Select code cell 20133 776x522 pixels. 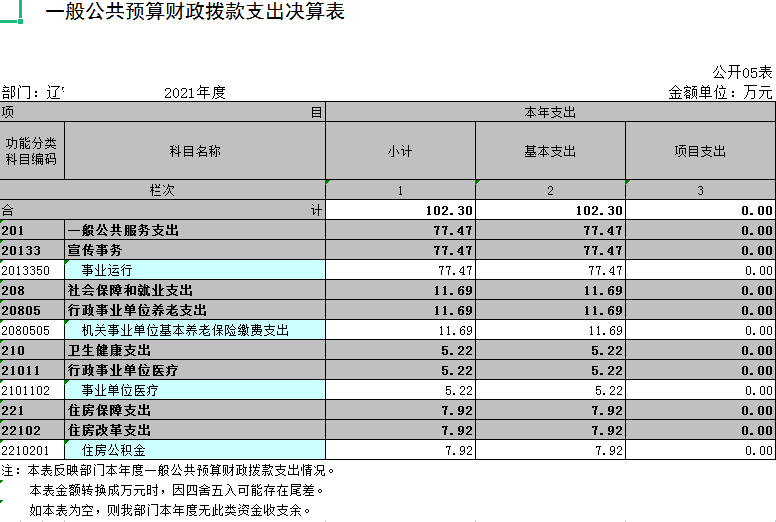tap(32, 250)
